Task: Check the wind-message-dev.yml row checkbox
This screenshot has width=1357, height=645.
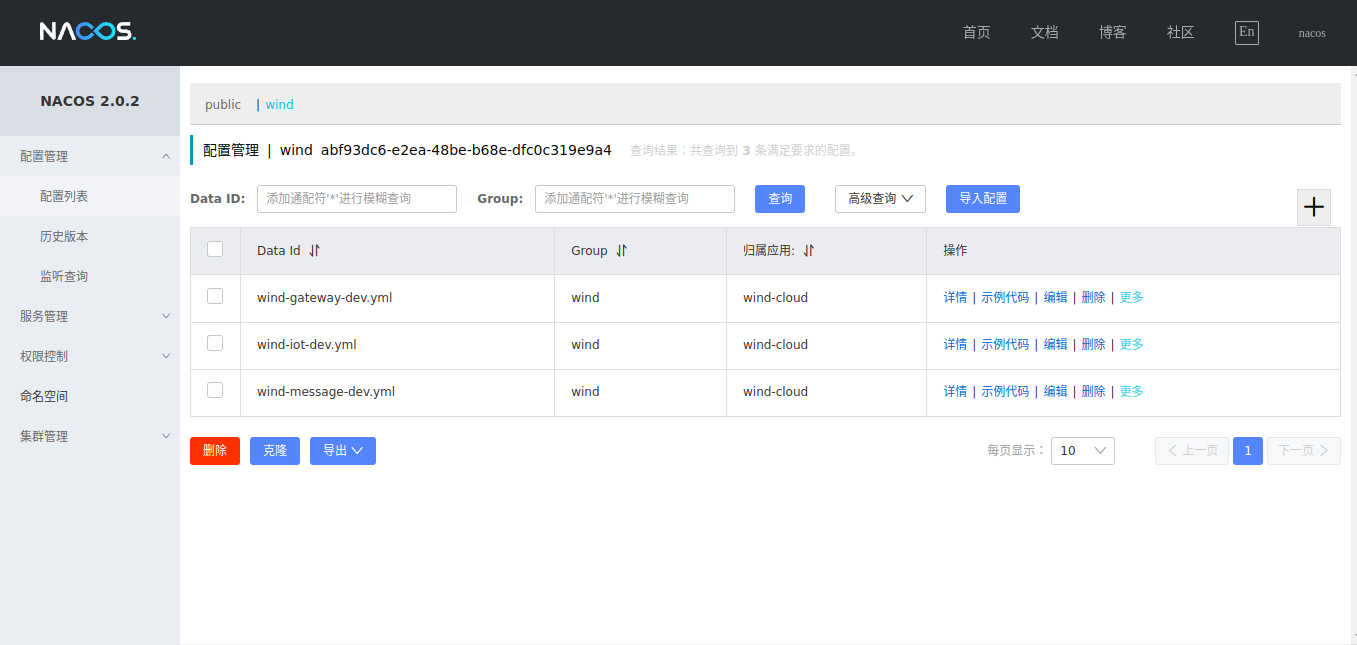Action: coord(215,391)
